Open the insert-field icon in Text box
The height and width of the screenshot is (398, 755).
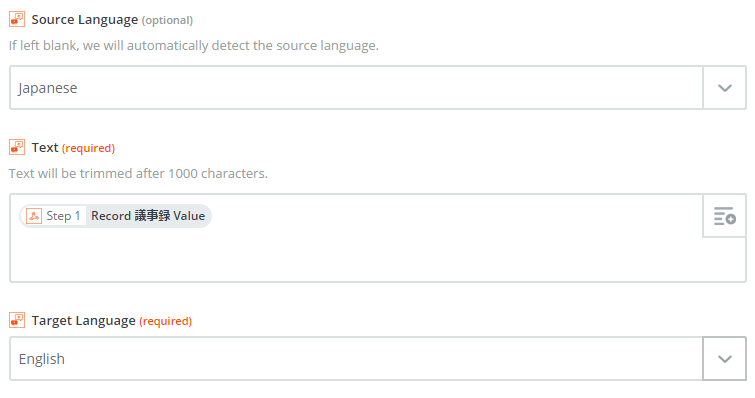point(724,216)
